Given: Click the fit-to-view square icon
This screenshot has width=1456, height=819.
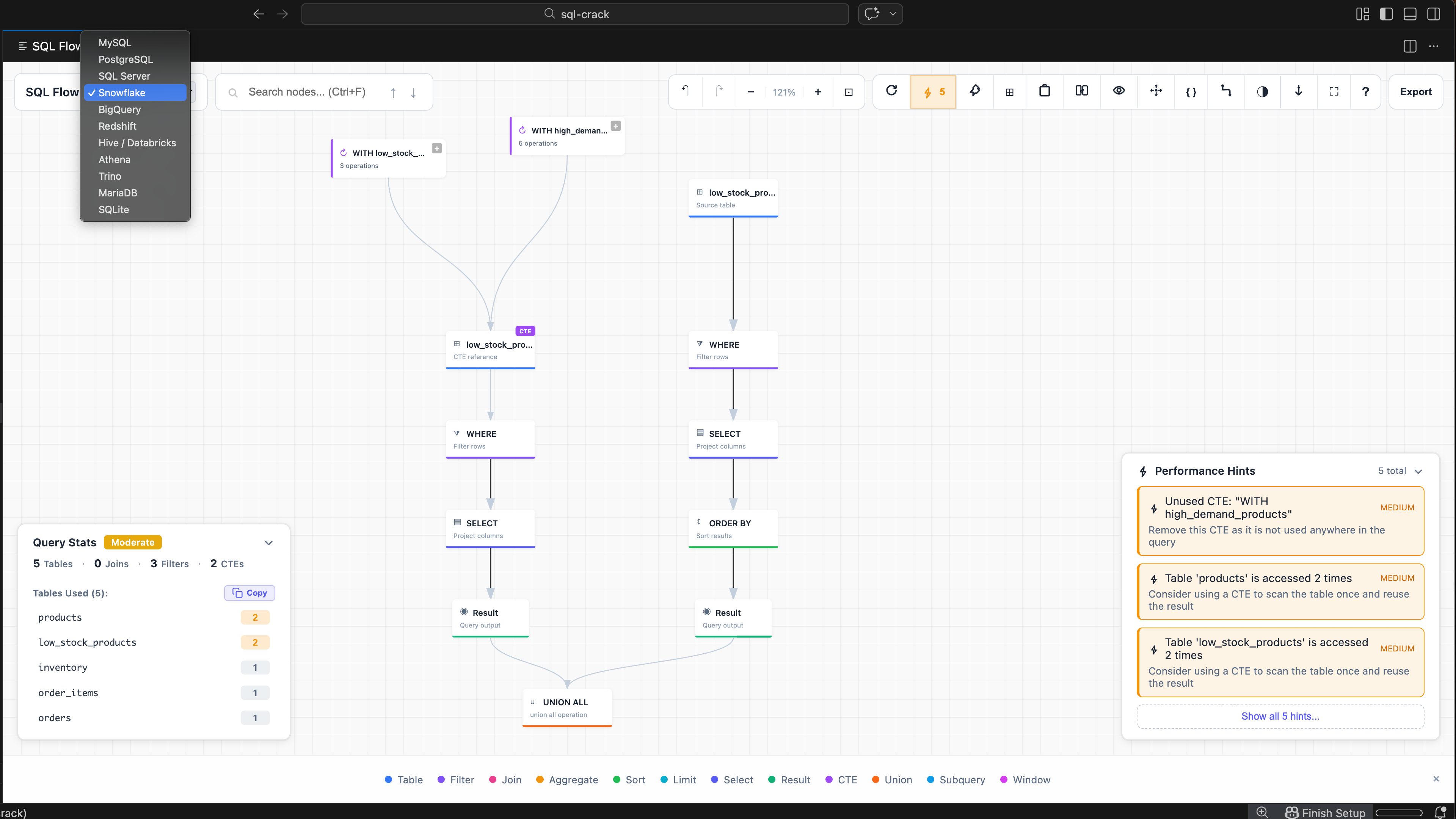Looking at the screenshot, I should [849, 92].
